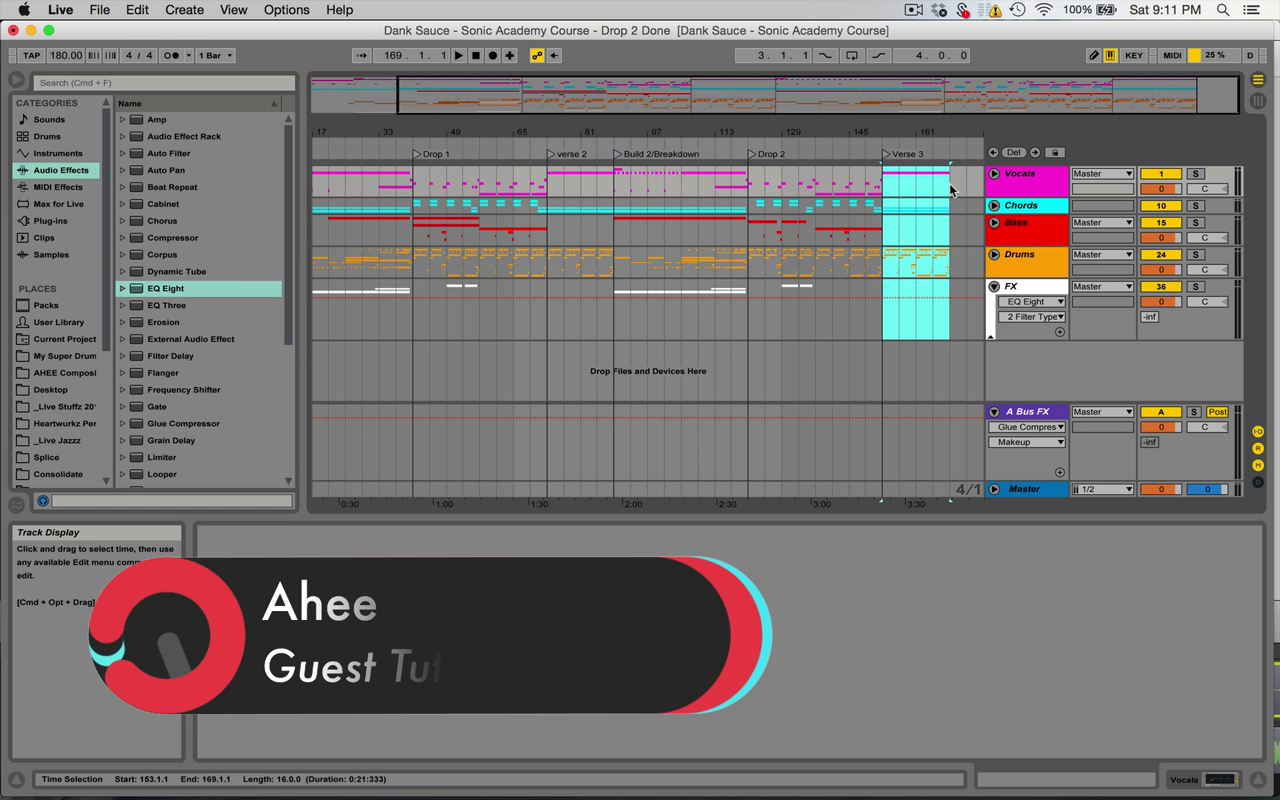Screen dimensions: 1280x800
Task: Click the Stop button in transport
Action: pos(476,56)
